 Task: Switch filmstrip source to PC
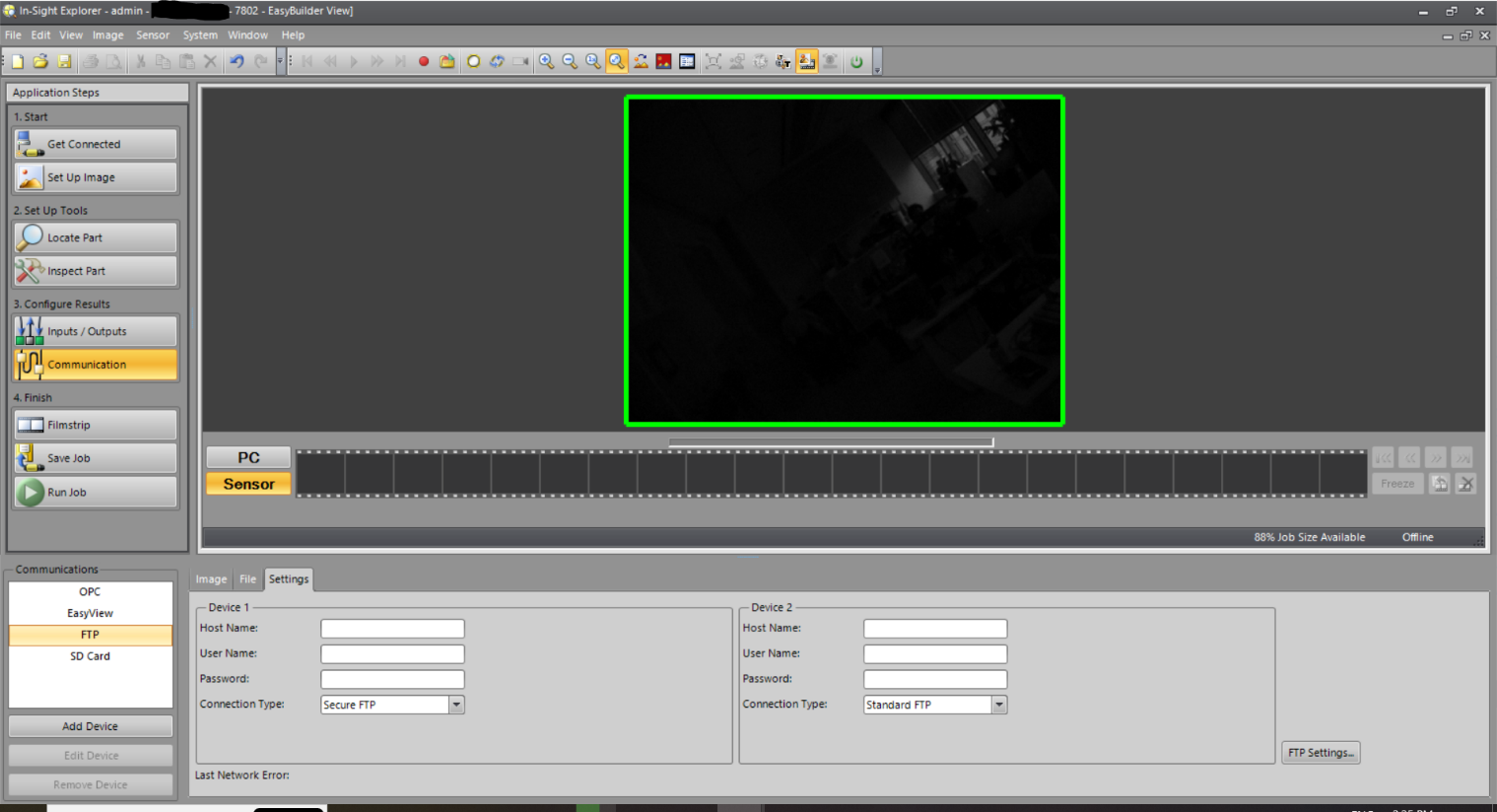tap(247, 456)
